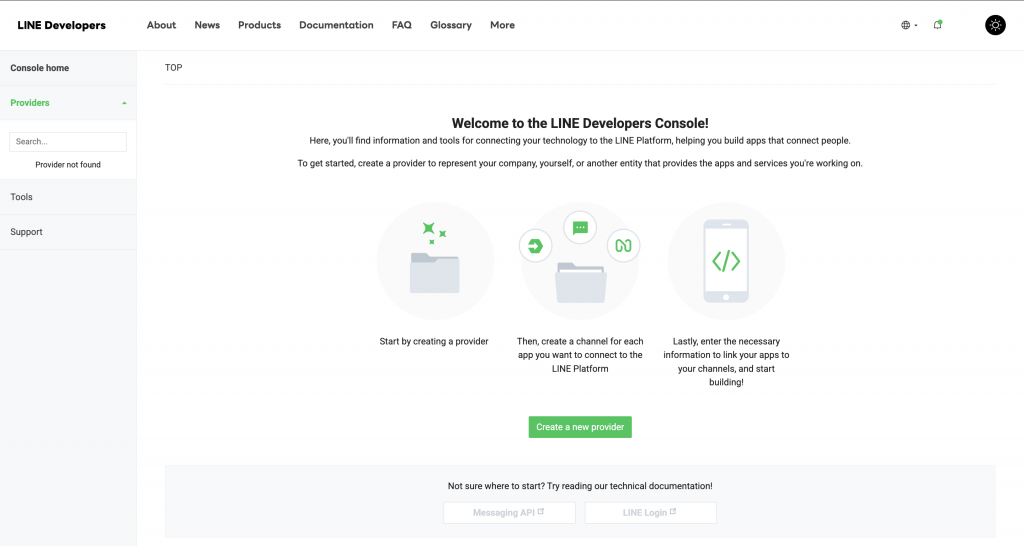Click 'Start by creating a provider' caption
Viewport: 1024px width, 546px height.
(x=434, y=341)
